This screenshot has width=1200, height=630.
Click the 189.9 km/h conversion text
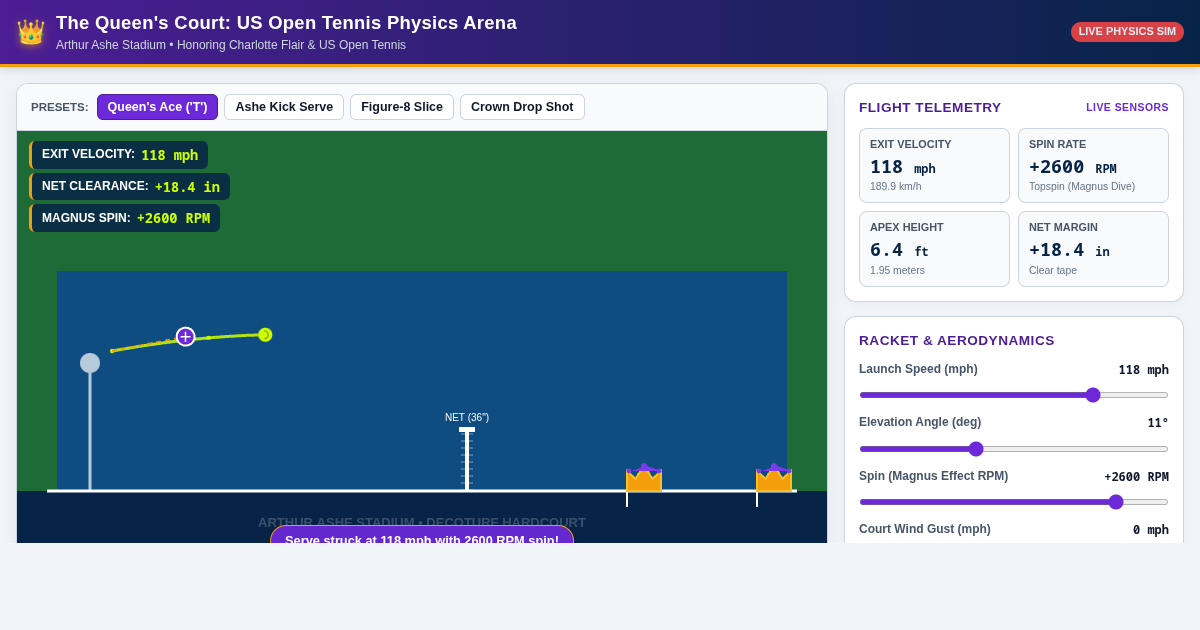pos(896,186)
